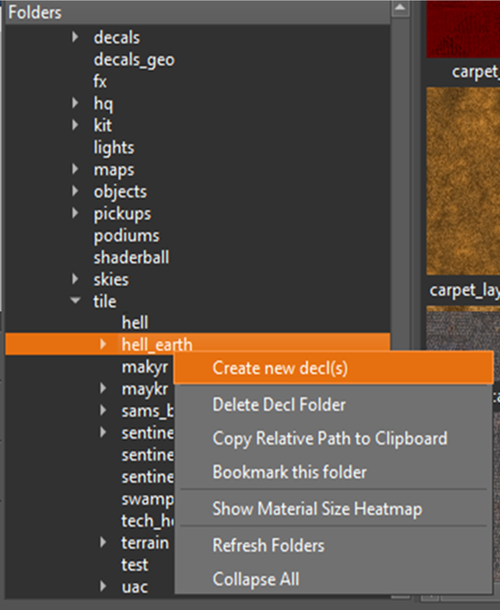Expand the hq folder arrow

(75, 103)
